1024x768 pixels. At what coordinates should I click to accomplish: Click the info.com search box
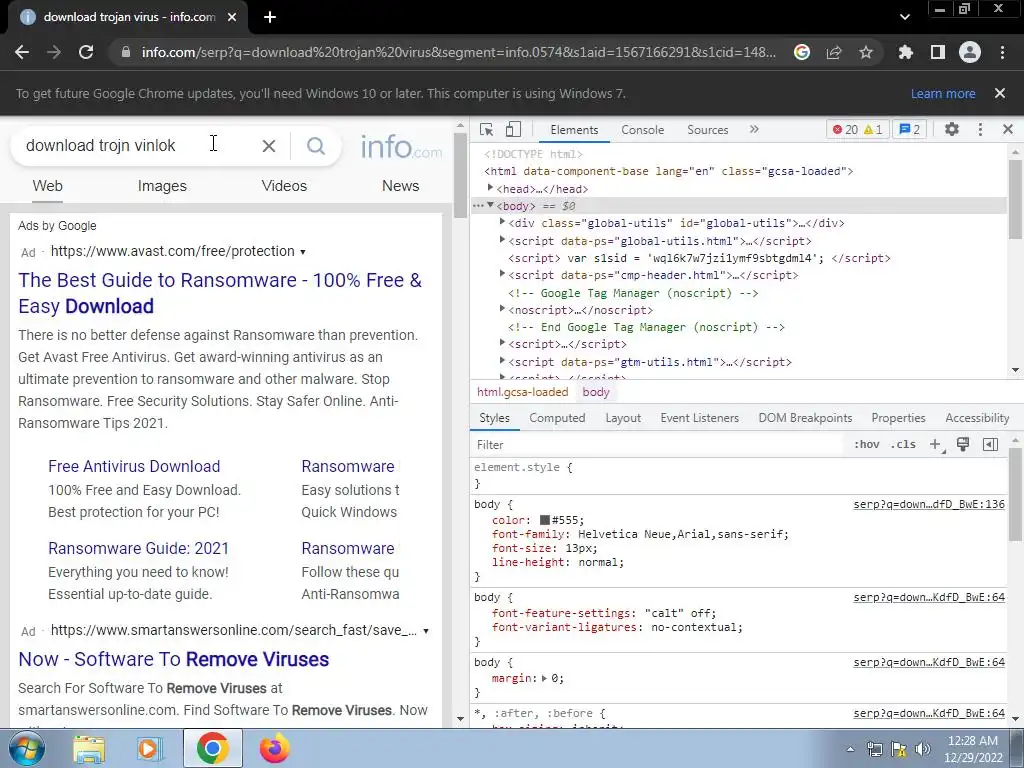click(x=137, y=146)
